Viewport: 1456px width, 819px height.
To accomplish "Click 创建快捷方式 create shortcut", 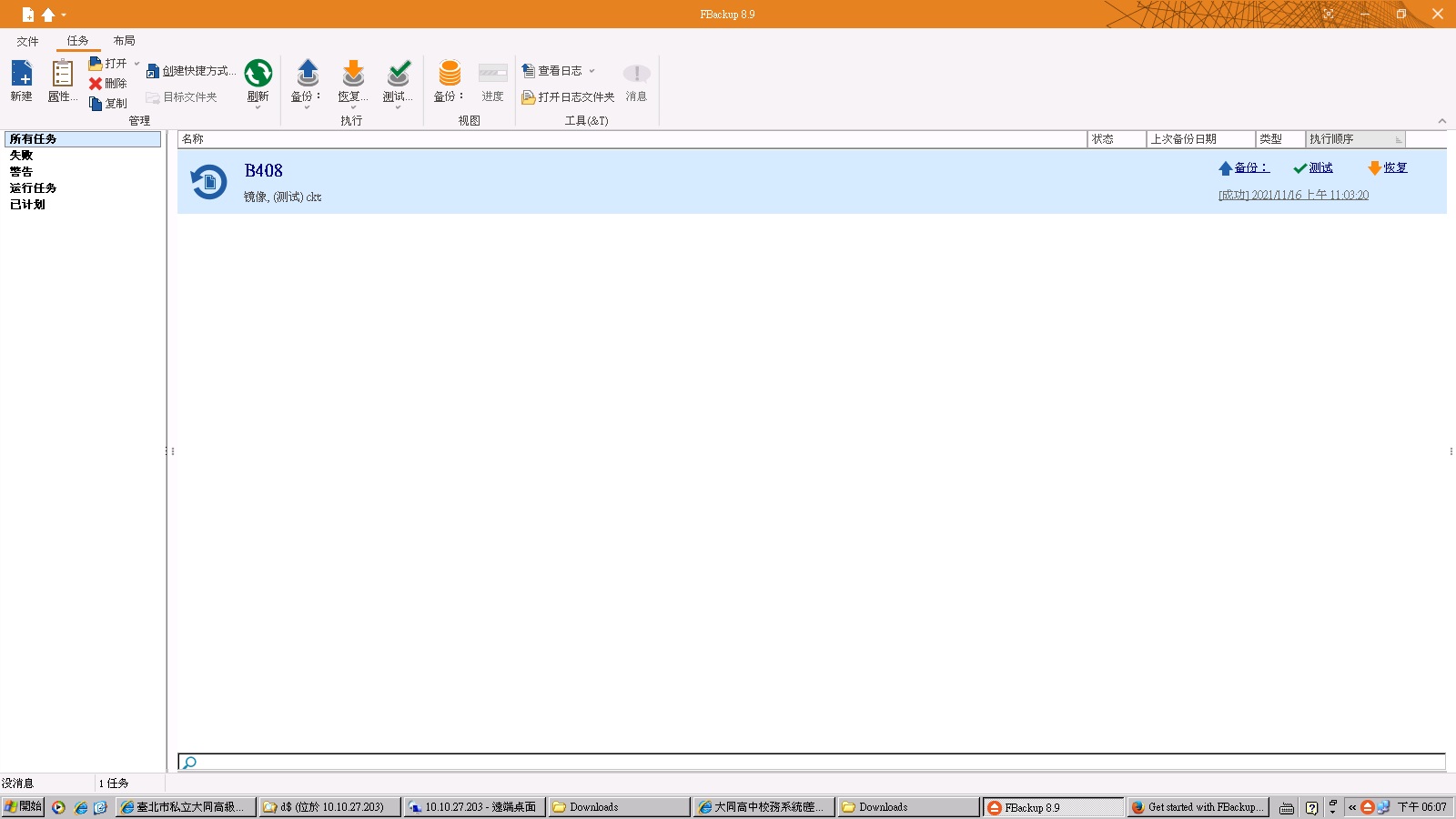I will [191, 71].
